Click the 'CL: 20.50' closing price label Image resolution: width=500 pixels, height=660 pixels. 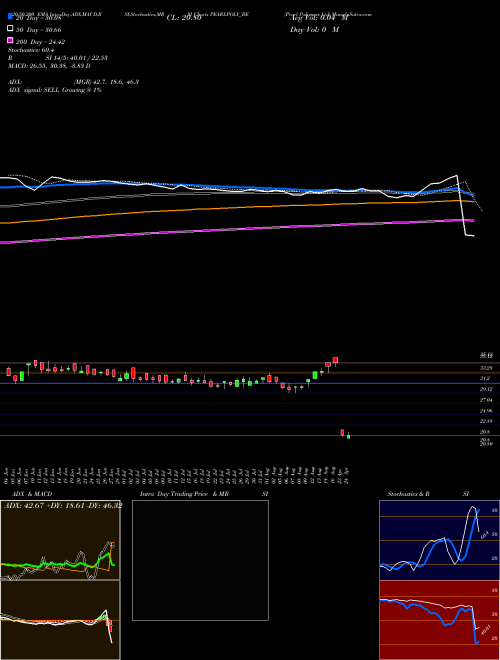point(184,18)
